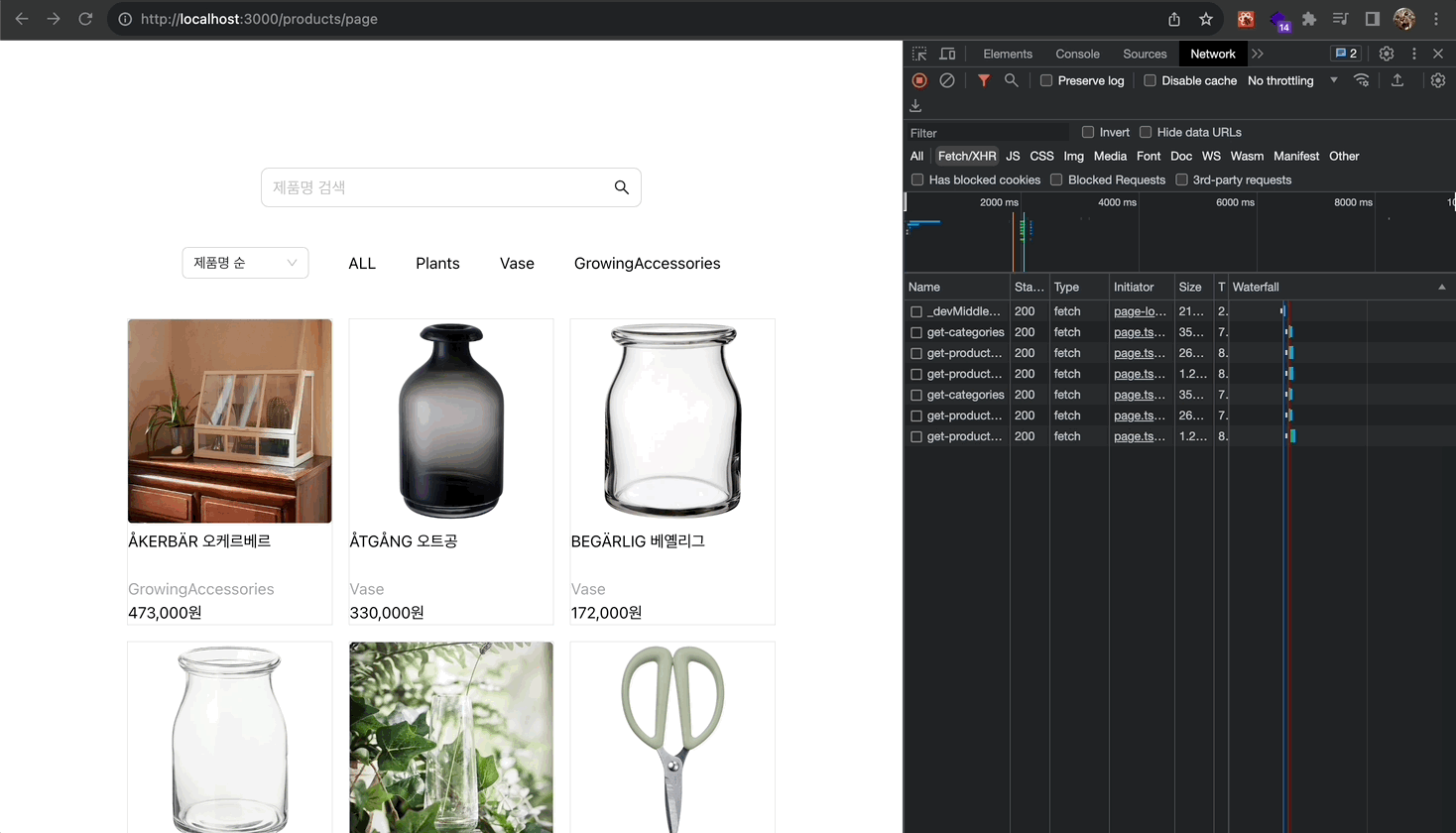This screenshot has width=1456, height=833.
Task: Switch to the Console tab
Action: [1077, 54]
